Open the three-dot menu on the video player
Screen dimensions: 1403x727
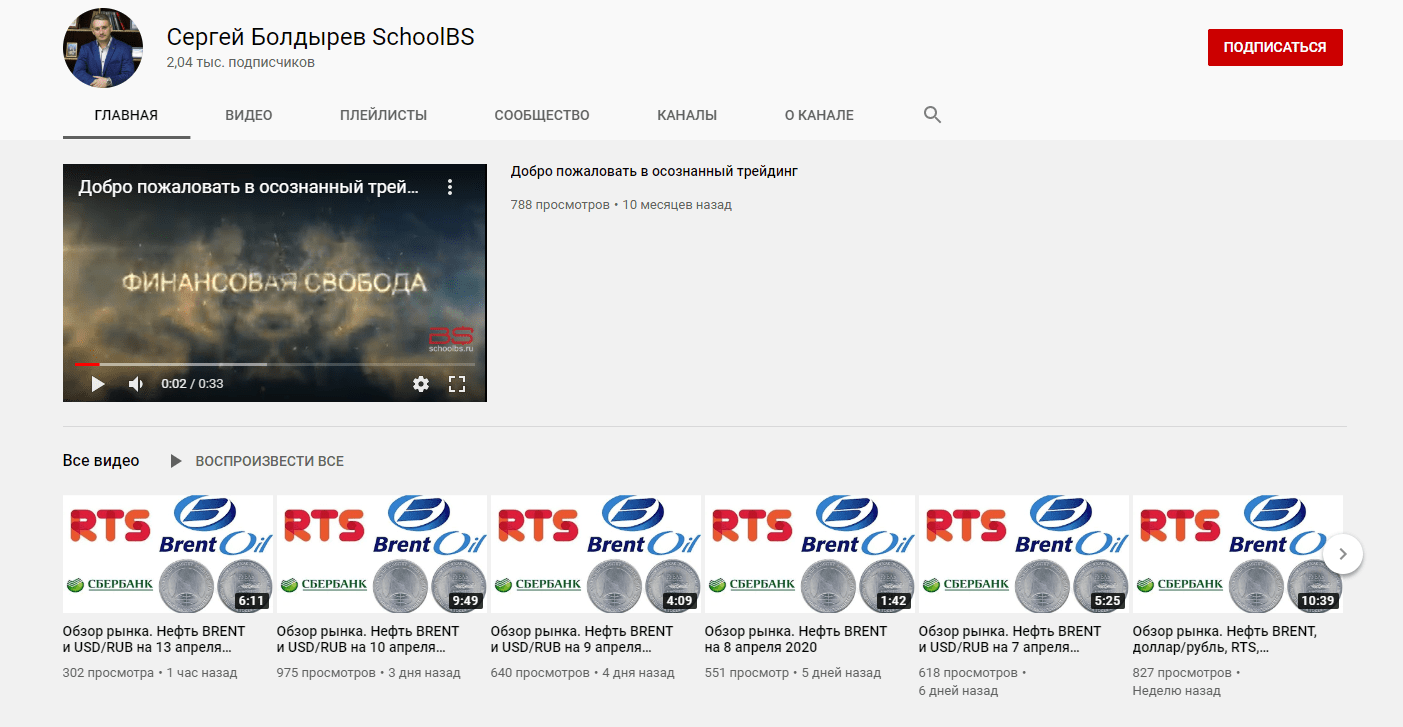450,187
